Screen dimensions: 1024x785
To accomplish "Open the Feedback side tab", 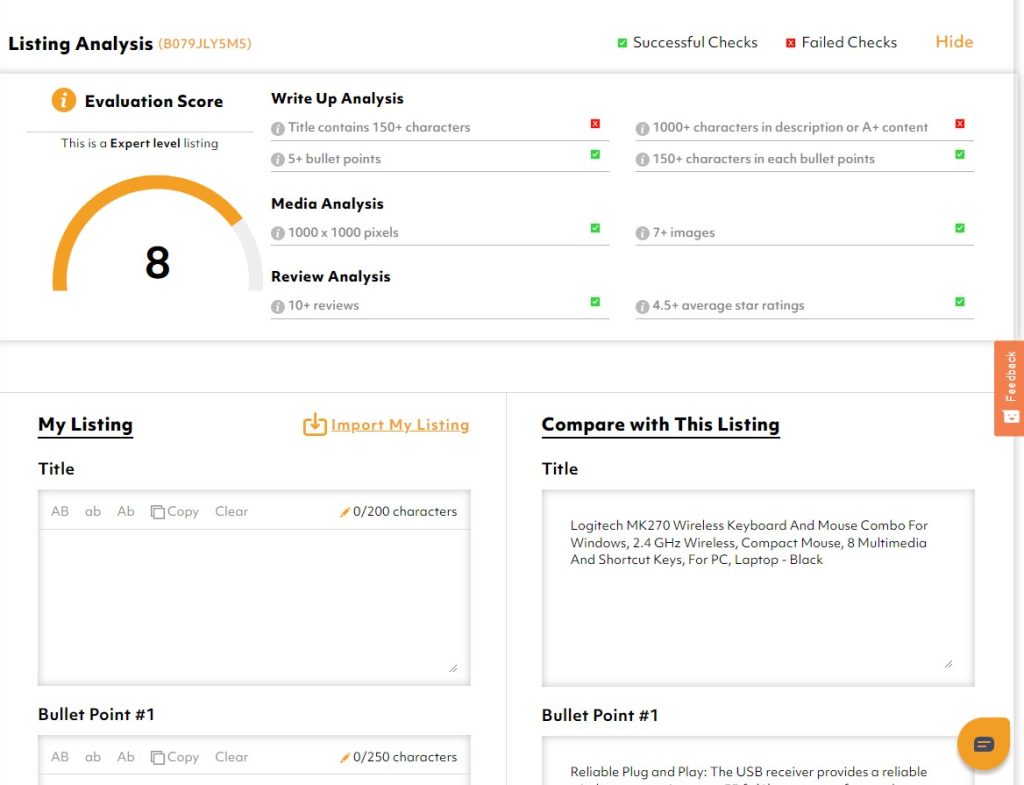I will 1009,388.
